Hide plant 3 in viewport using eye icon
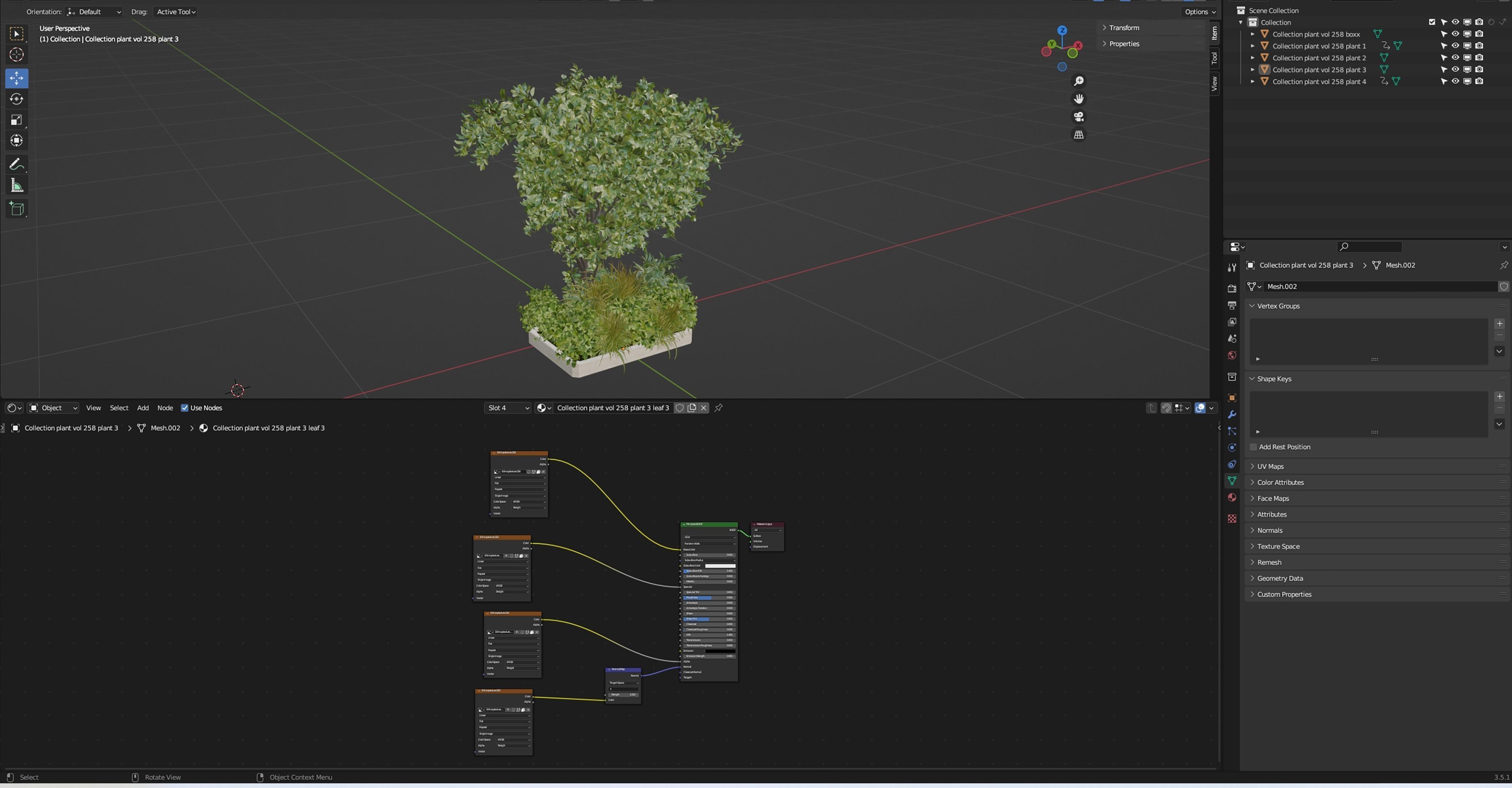This screenshot has height=788, width=1512. point(1455,69)
